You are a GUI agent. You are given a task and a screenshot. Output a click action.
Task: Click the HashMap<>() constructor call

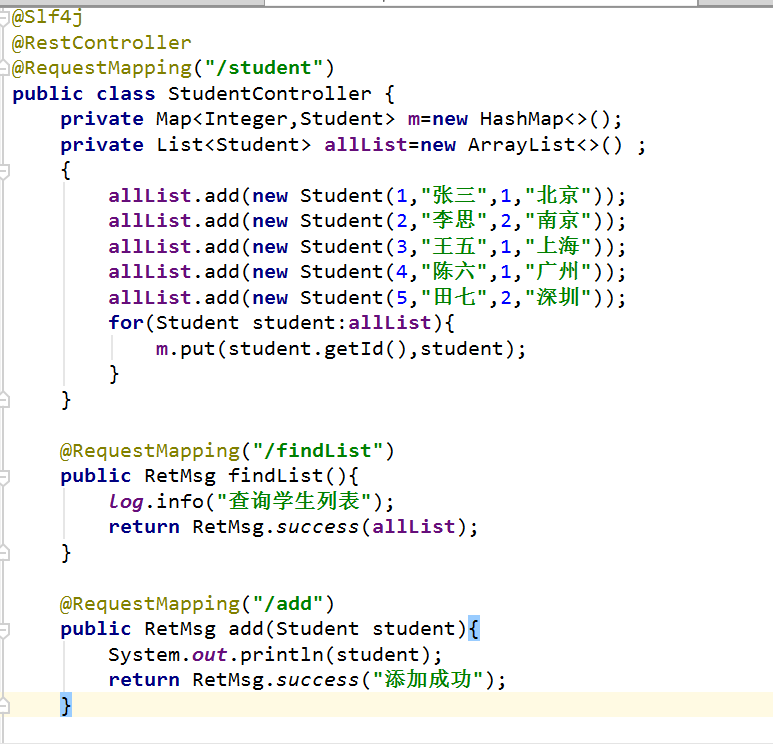[545, 119]
